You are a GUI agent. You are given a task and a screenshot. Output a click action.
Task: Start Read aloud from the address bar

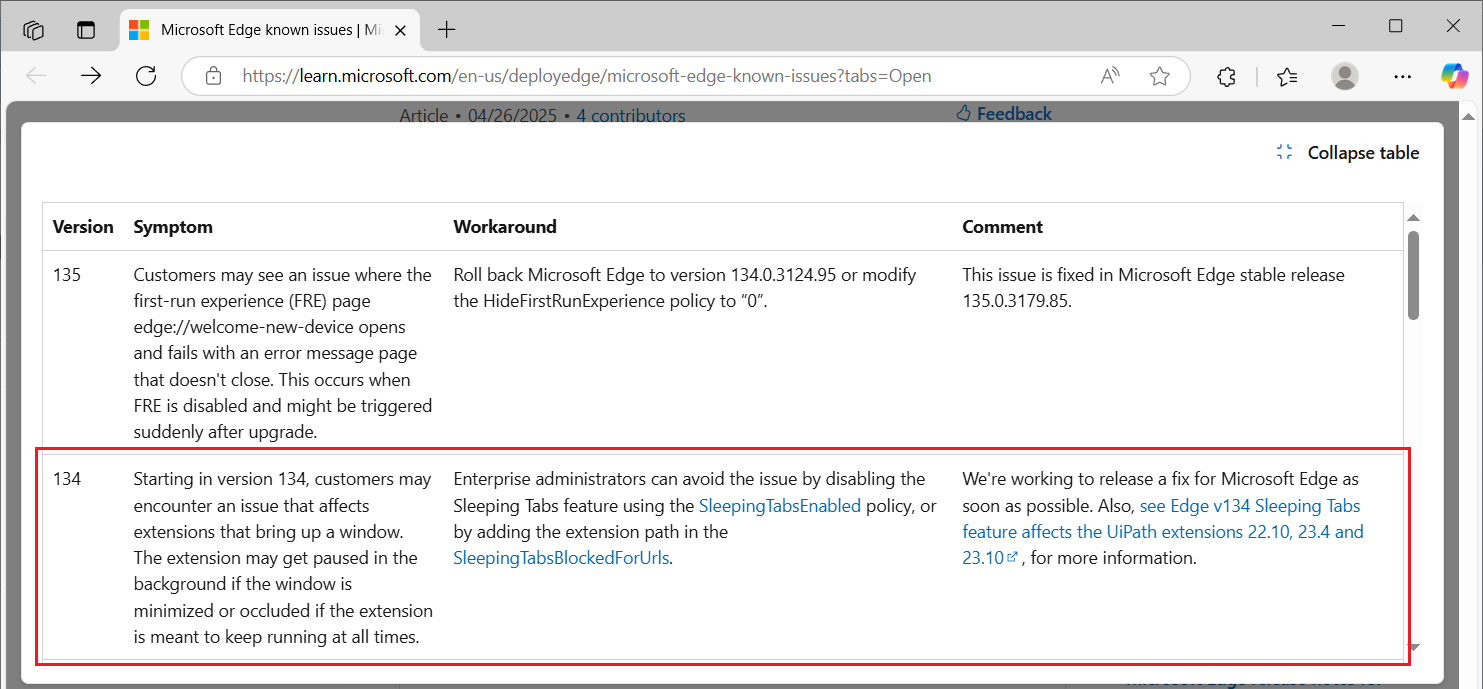click(1110, 76)
